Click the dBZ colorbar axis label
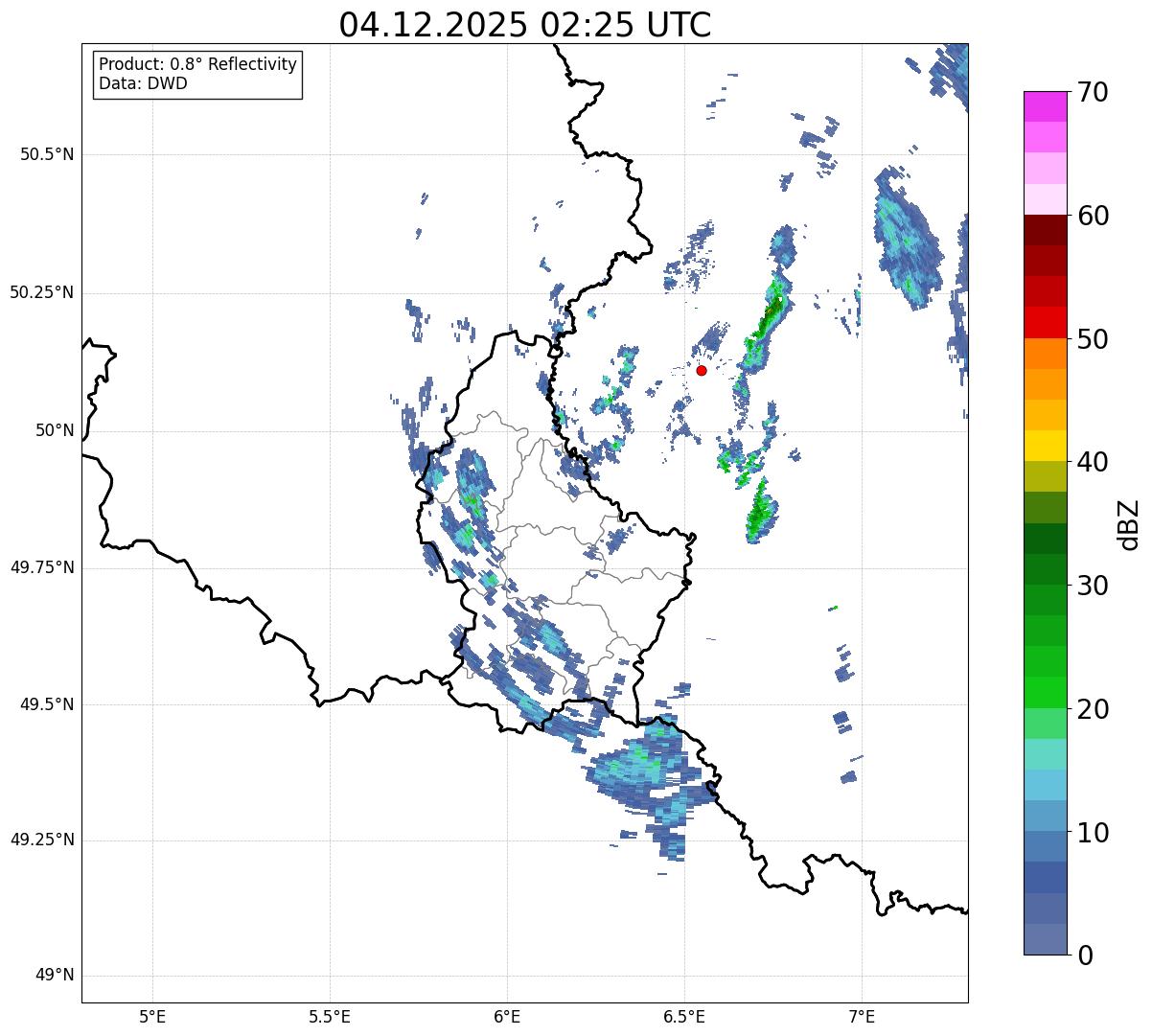The height and width of the screenshot is (1036, 1152). pos(1130,523)
